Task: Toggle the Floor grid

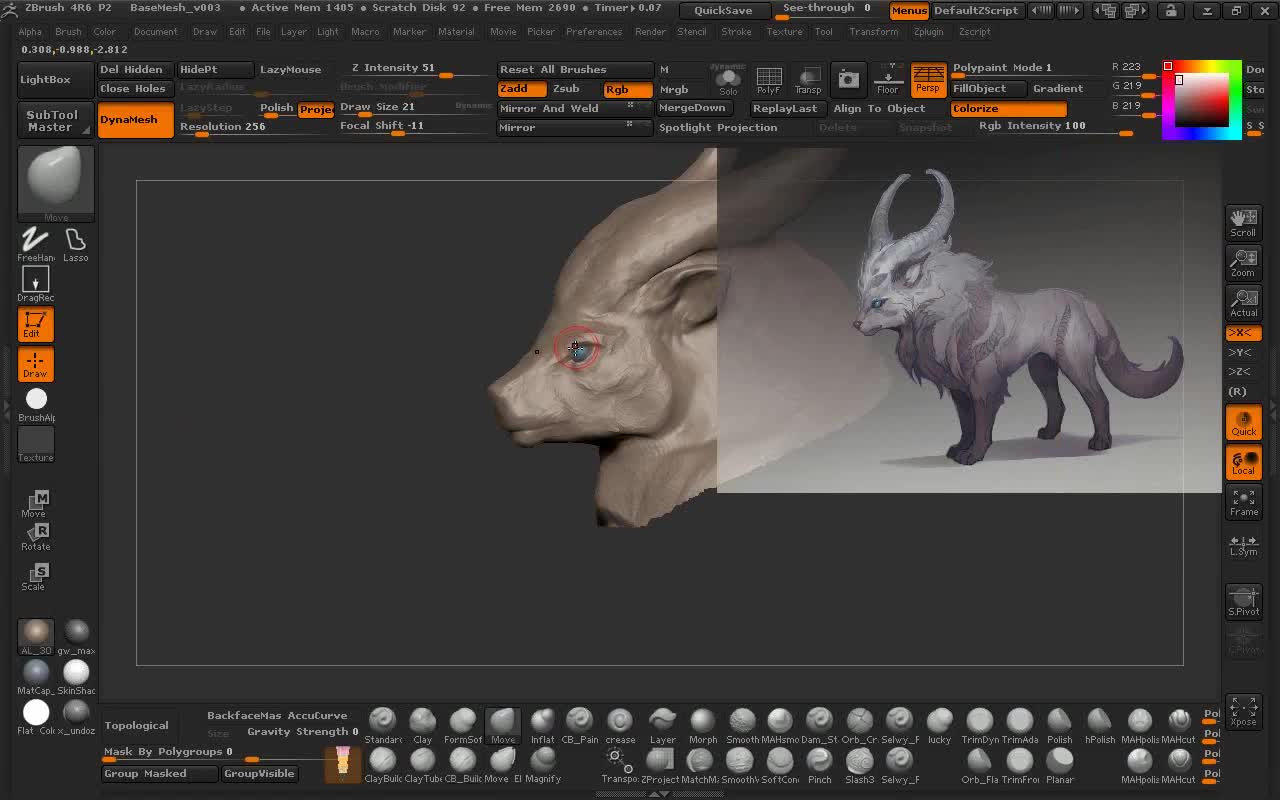Action: (887, 79)
